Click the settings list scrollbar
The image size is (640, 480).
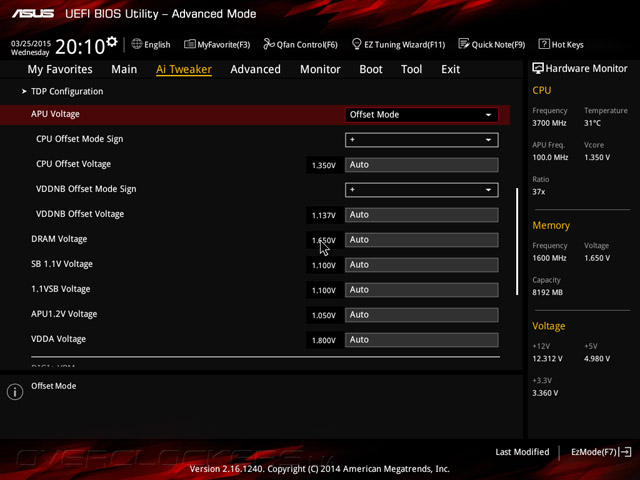coord(517,241)
